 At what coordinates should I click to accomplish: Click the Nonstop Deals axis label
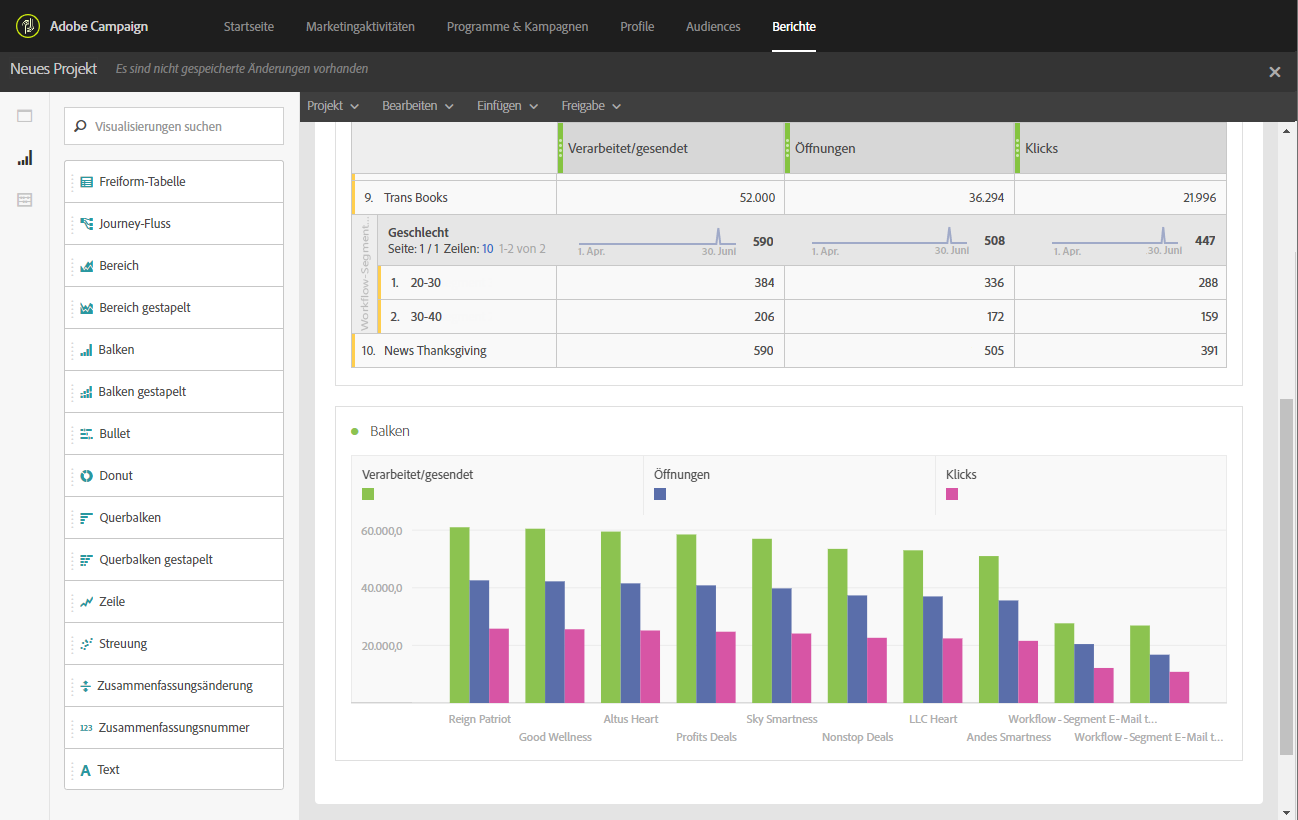(857, 738)
